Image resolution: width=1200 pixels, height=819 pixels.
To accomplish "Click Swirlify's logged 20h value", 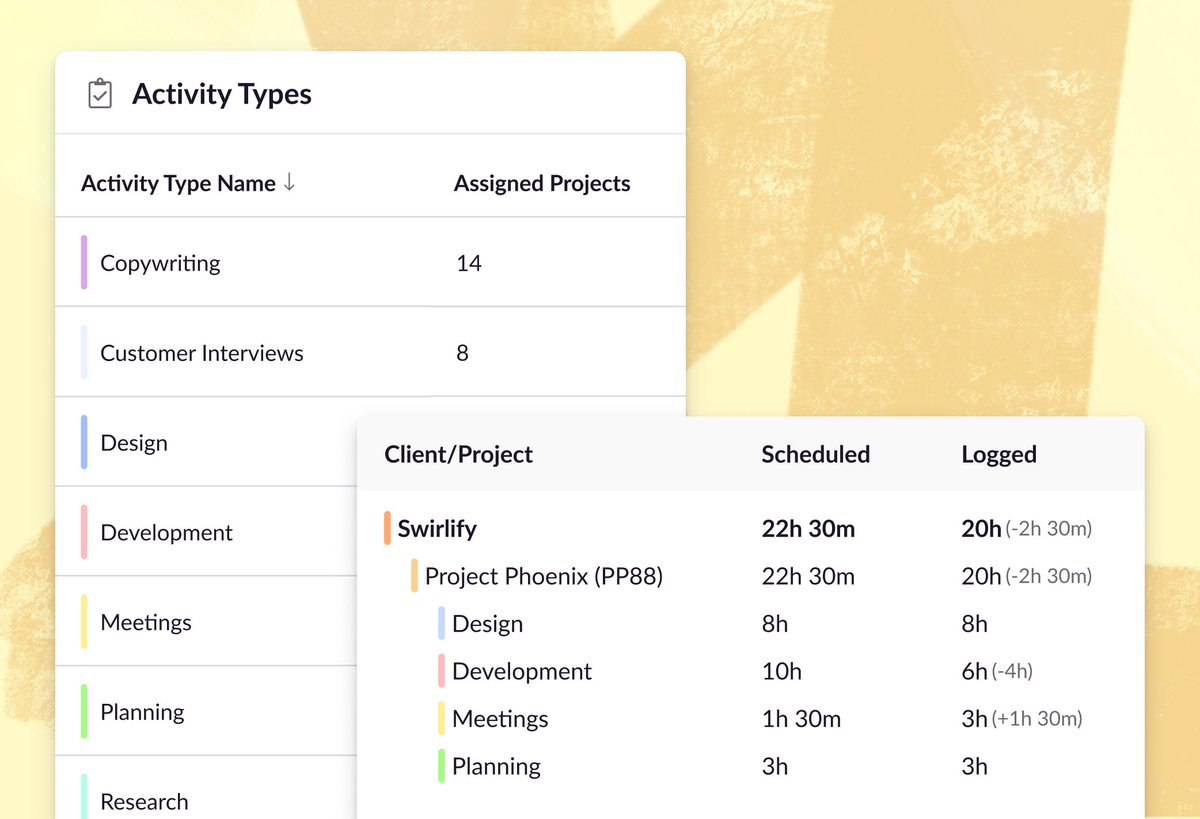I will pyautogui.click(x=981, y=528).
